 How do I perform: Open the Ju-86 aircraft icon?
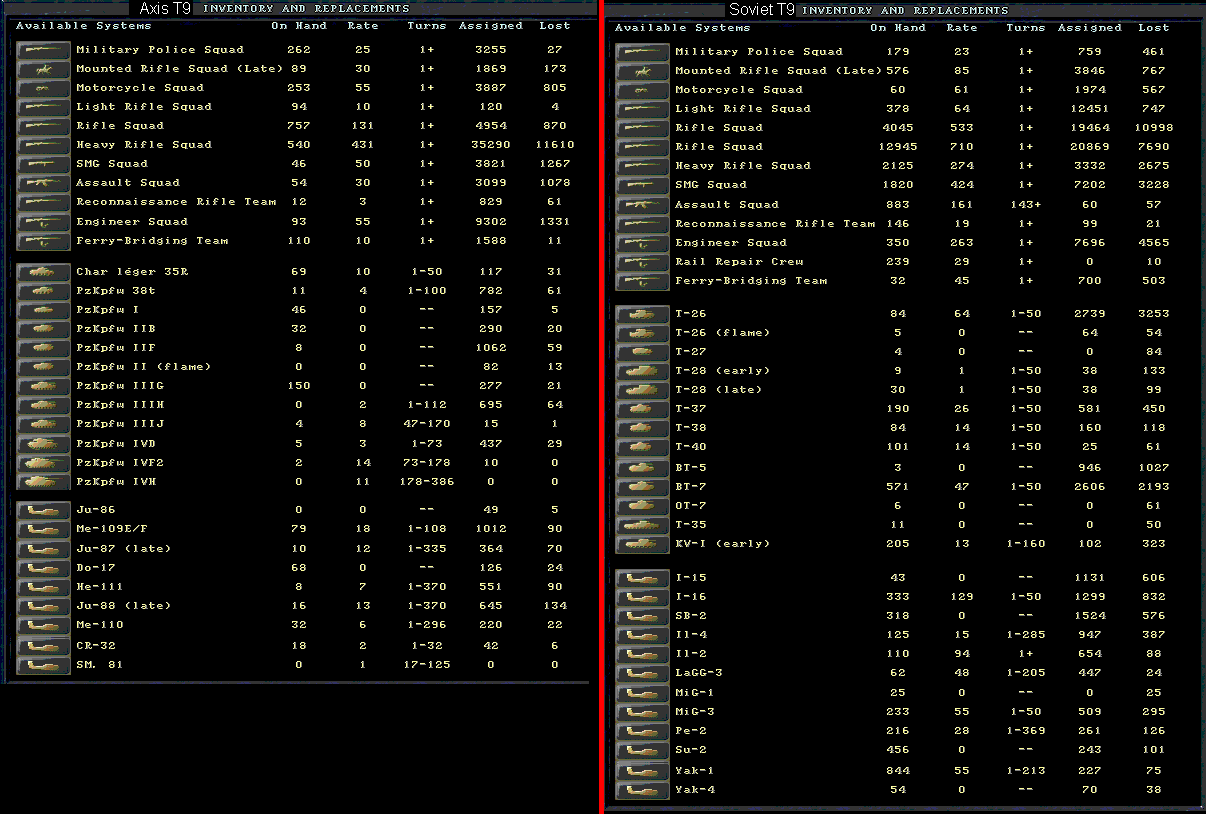43,510
